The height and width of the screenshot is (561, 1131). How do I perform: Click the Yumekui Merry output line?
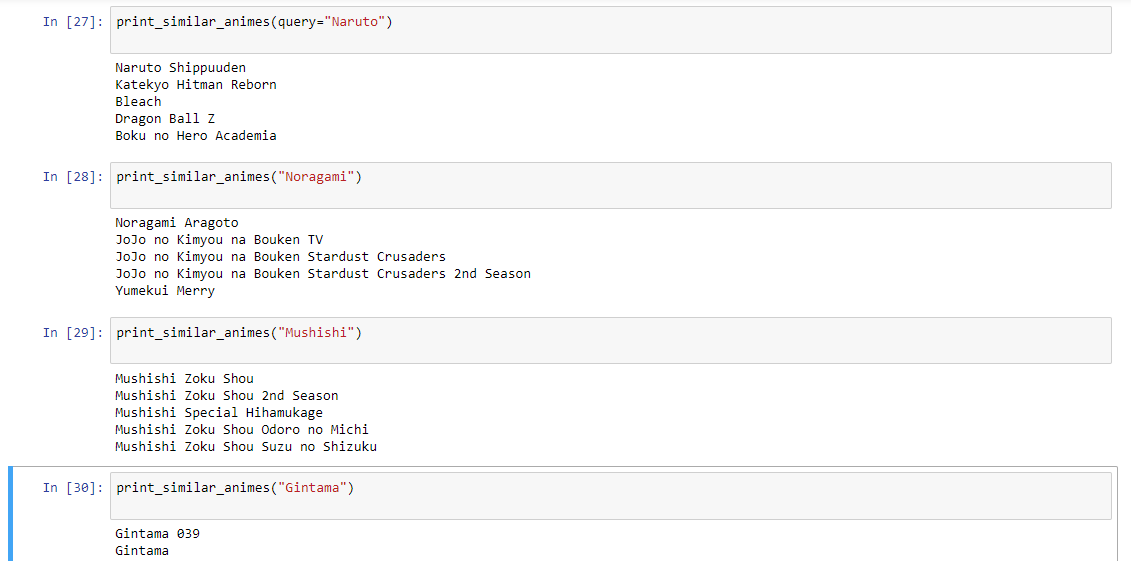point(165,291)
